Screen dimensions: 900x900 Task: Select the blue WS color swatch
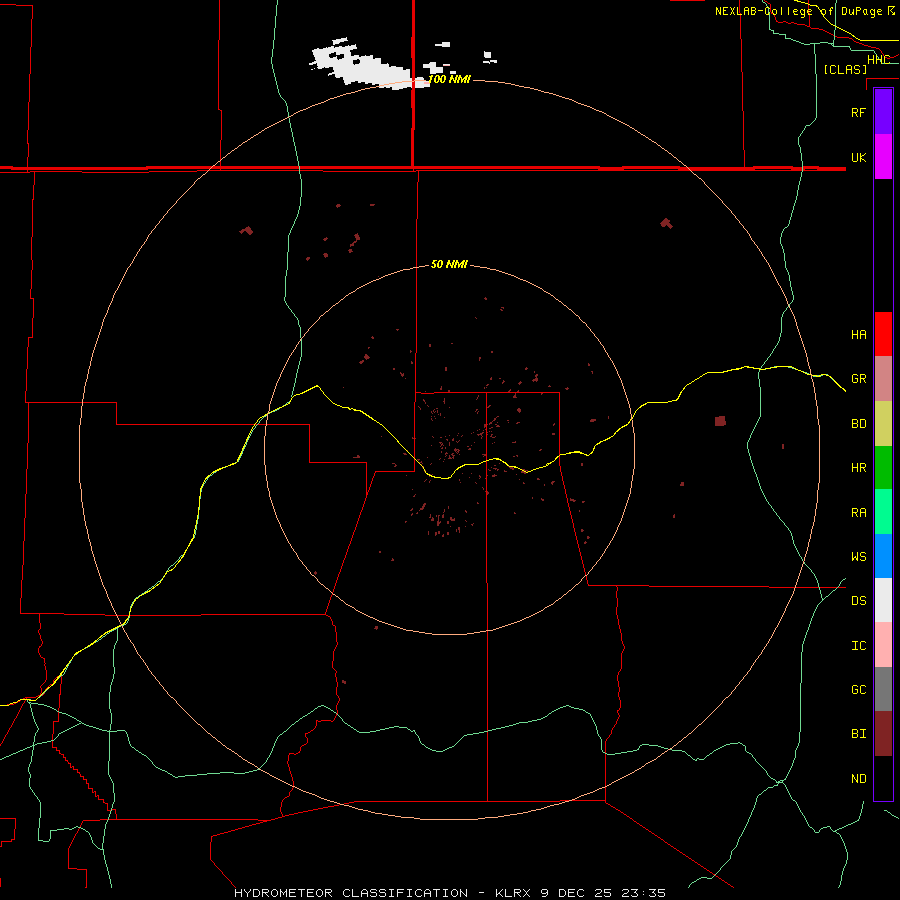point(883,556)
